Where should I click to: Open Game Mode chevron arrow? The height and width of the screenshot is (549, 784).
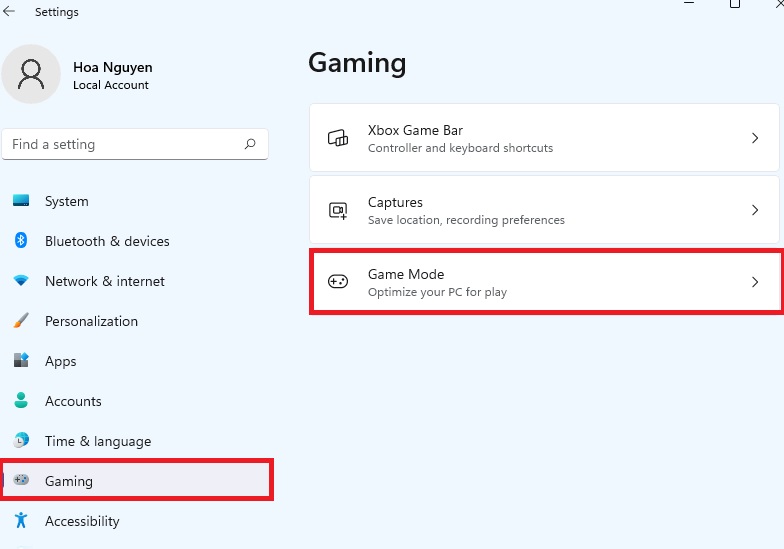pyautogui.click(x=755, y=282)
